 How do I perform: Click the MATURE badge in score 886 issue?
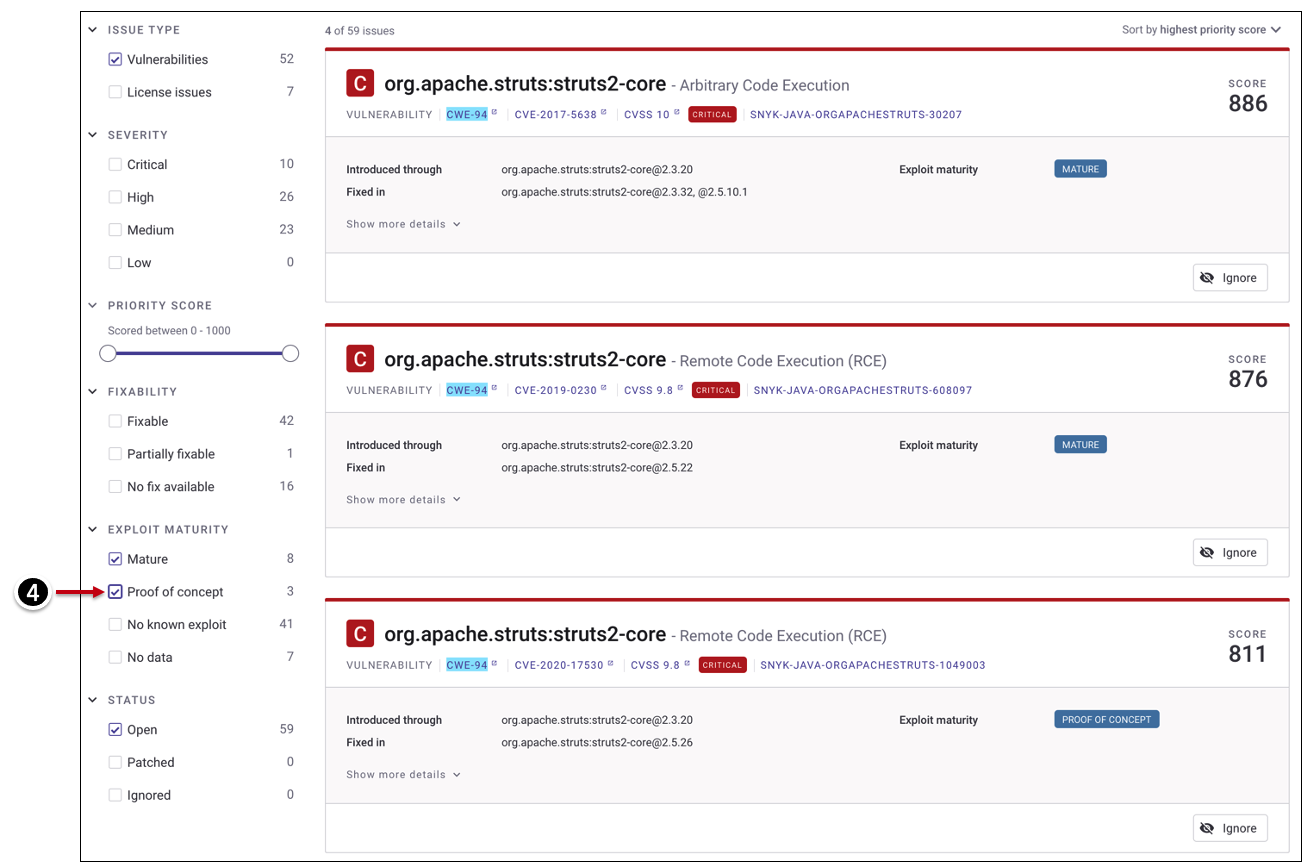click(1080, 170)
